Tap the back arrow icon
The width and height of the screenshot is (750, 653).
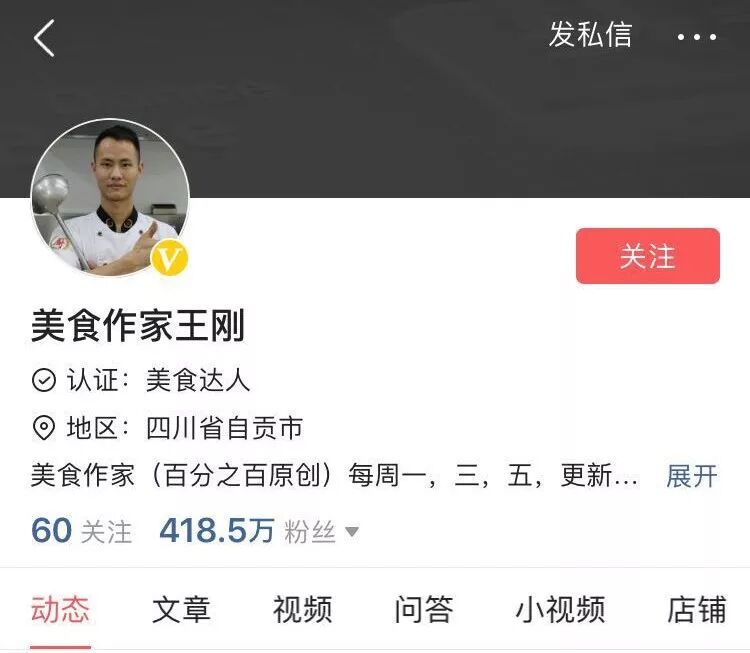(44, 38)
